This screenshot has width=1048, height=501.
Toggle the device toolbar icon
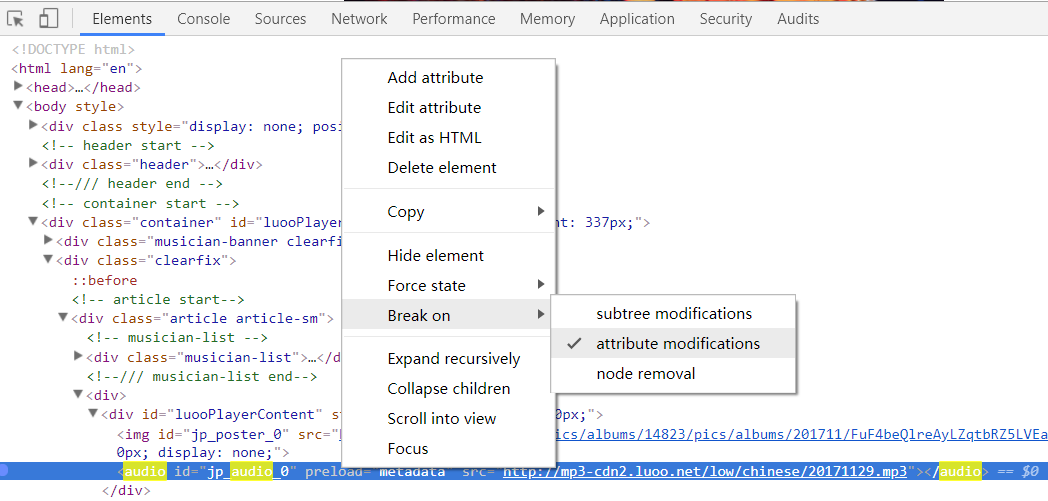(49, 19)
